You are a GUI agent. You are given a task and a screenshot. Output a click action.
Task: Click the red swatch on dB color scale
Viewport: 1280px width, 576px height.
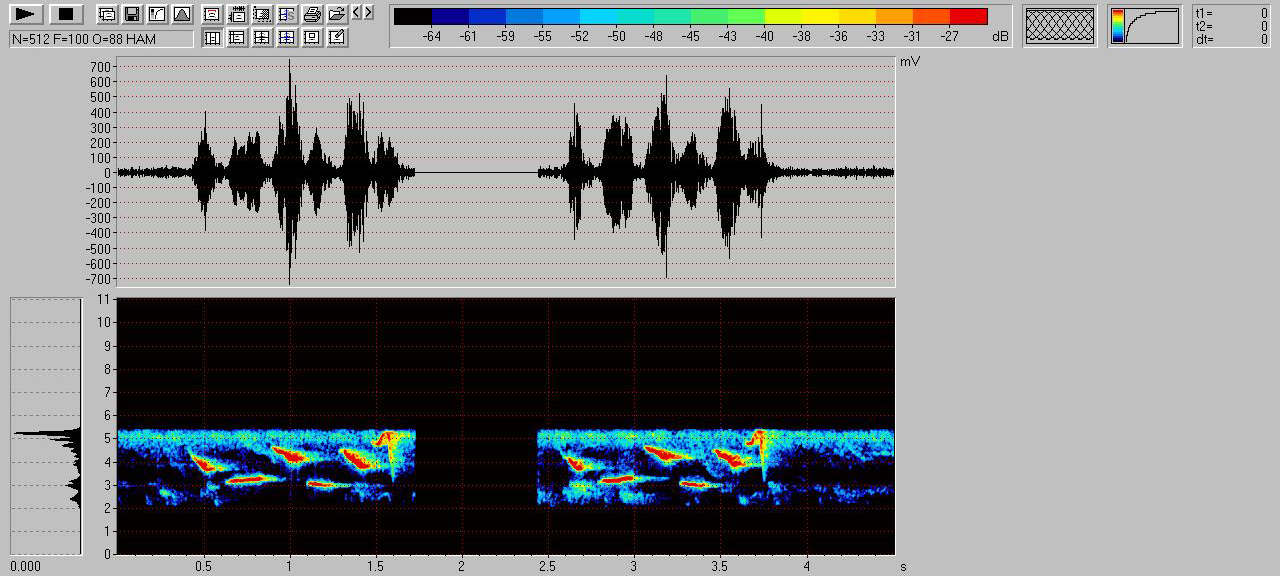click(x=968, y=17)
